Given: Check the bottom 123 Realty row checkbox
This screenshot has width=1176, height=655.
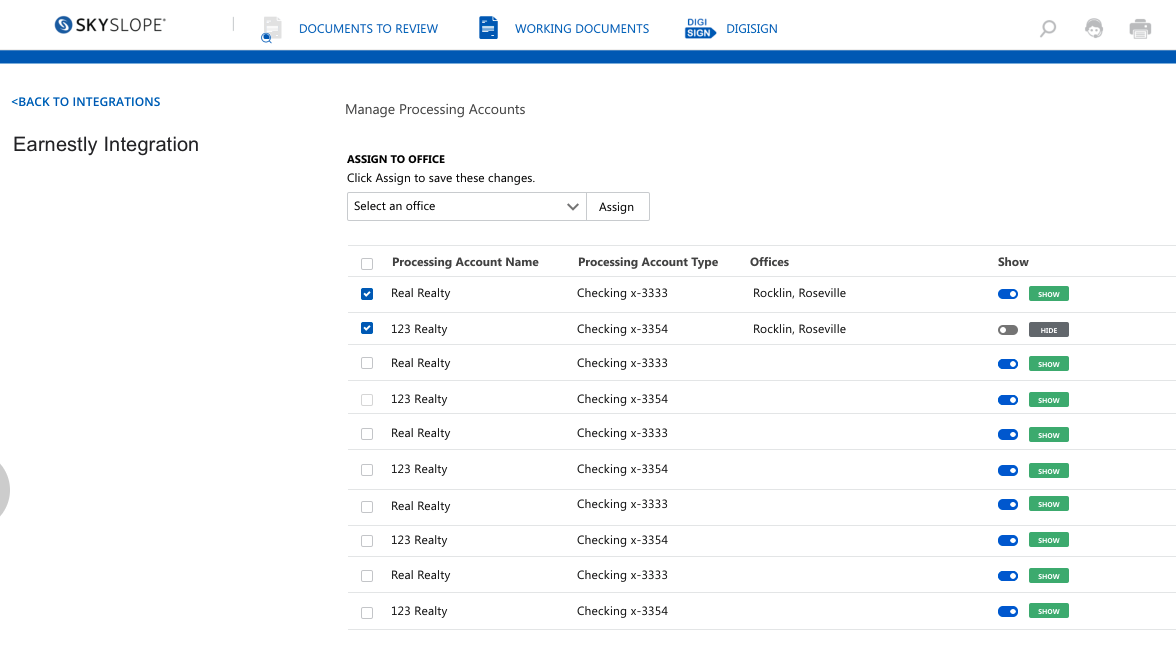Looking at the screenshot, I should pos(367,612).
